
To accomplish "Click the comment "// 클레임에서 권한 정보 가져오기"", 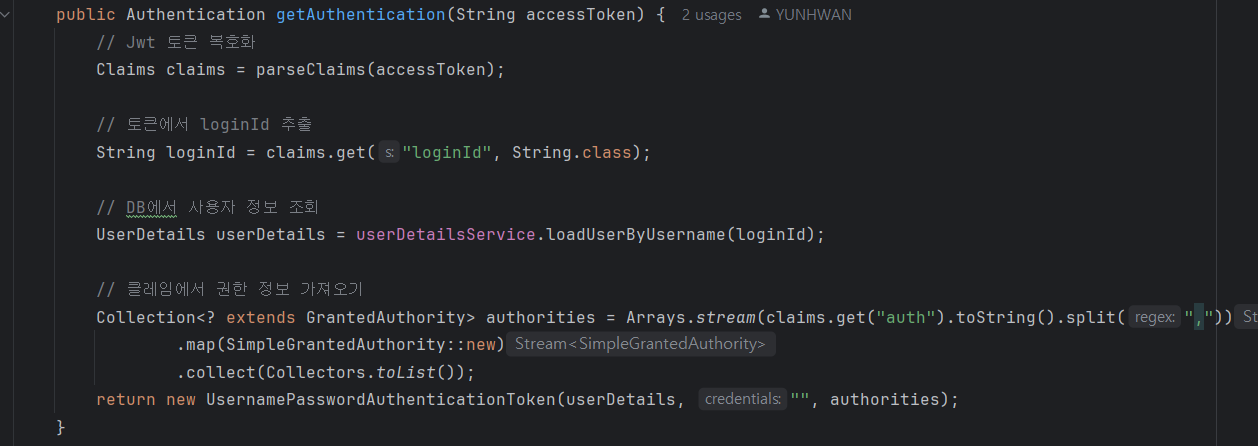I will pyautogui.click(x=229, y=290).
